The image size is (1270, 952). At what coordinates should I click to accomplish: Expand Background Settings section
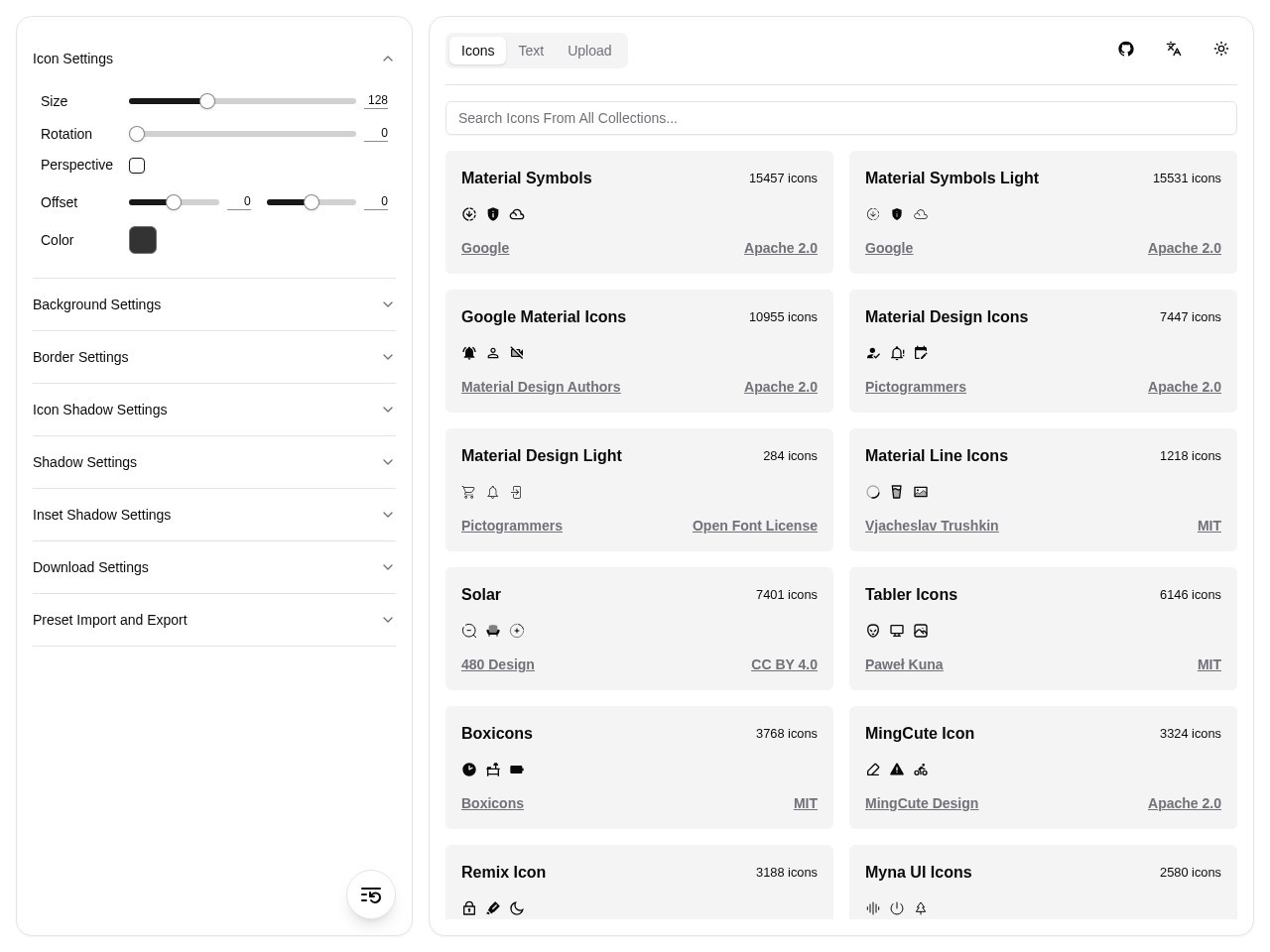coord(214,304)
